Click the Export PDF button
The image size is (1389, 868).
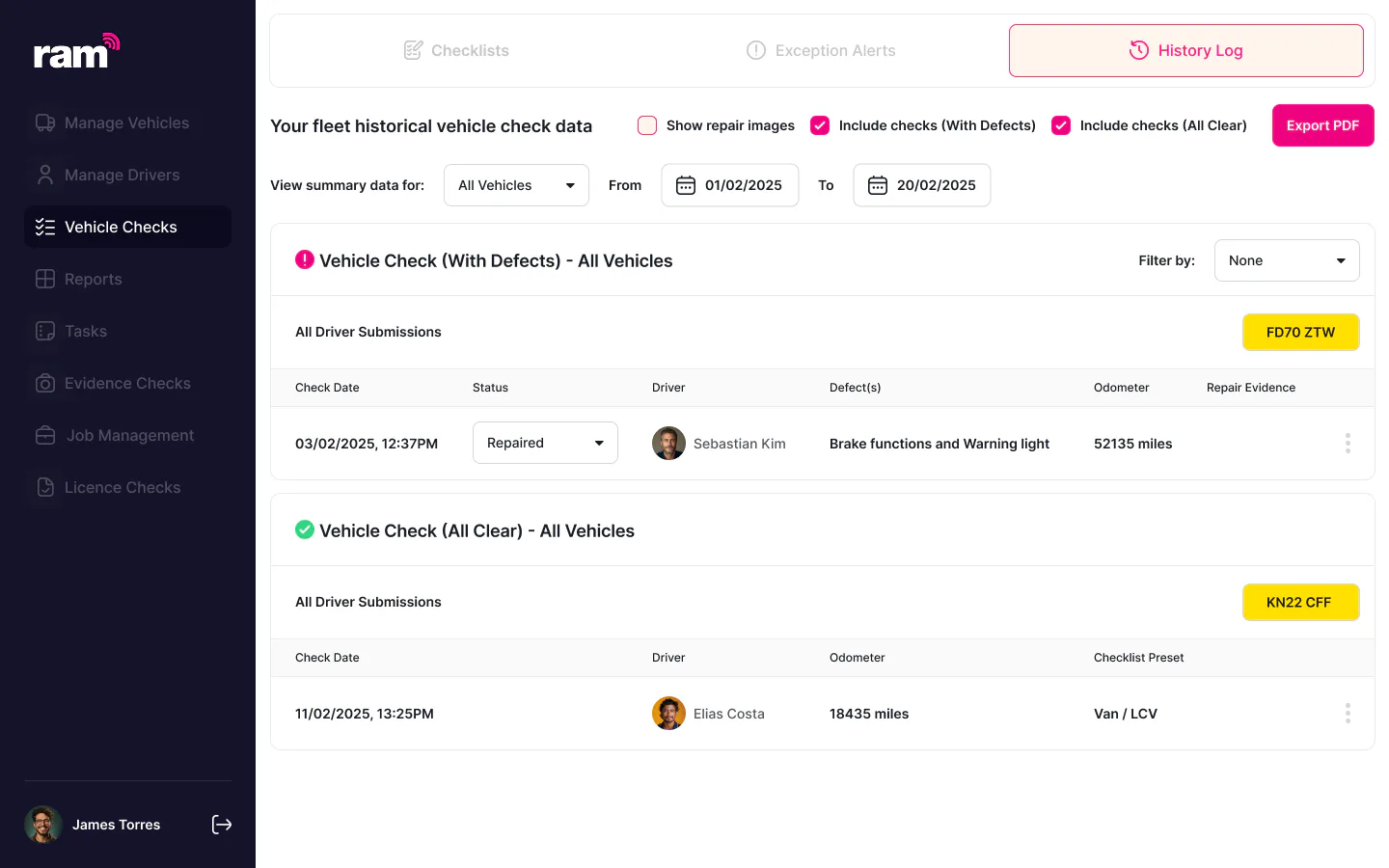[1323, 125]
